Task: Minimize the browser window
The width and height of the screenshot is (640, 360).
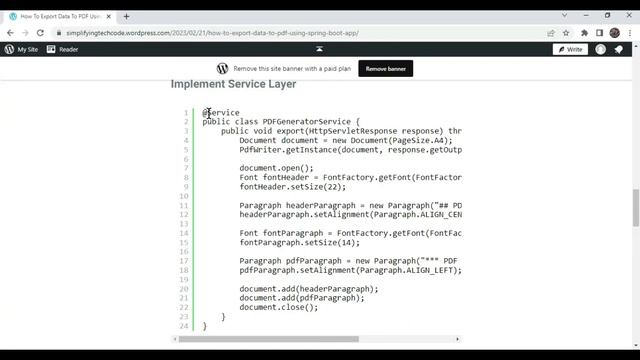Action: pos(586,16)
